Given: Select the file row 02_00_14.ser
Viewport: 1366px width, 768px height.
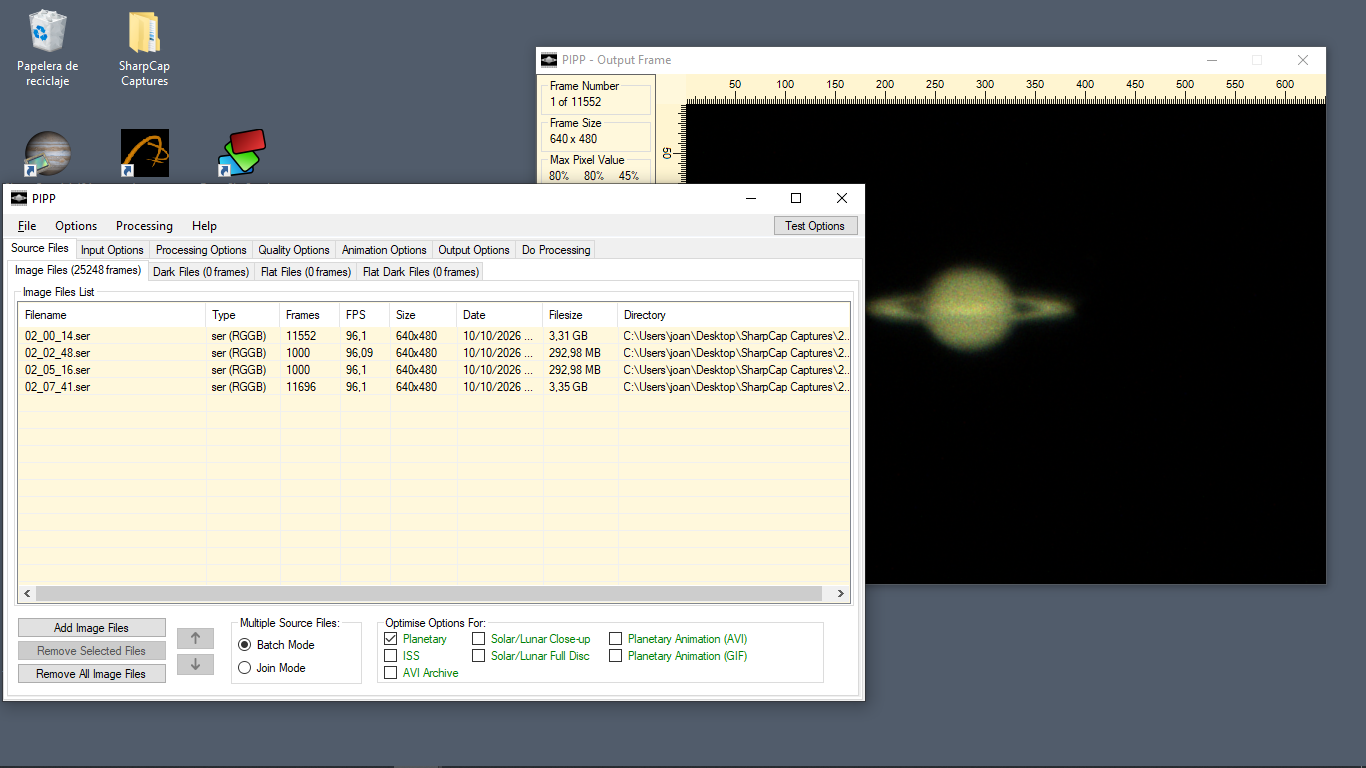Looking at the screenshot, I should coord(435,336).
